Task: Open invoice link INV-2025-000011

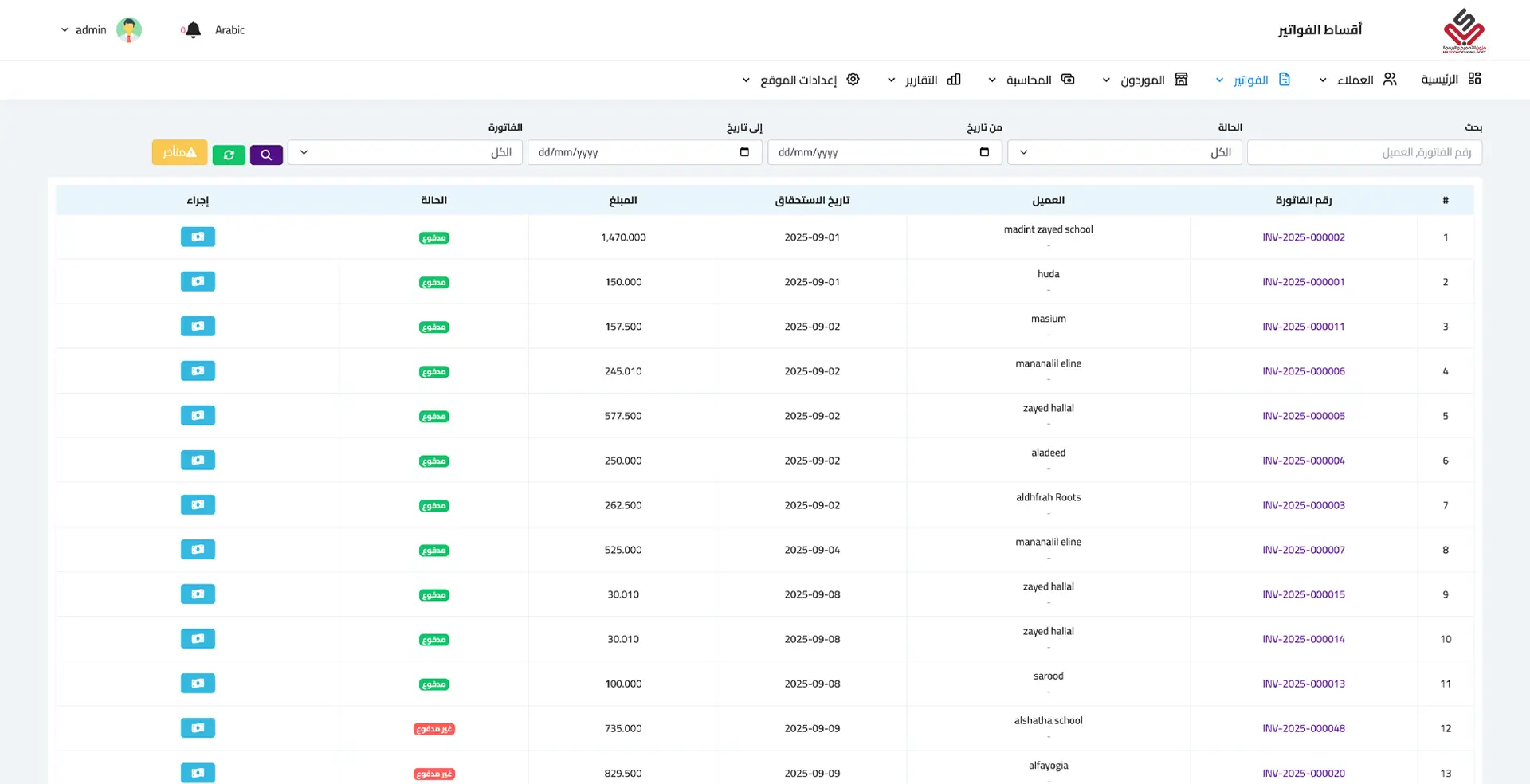Action: click(1303, 327)
